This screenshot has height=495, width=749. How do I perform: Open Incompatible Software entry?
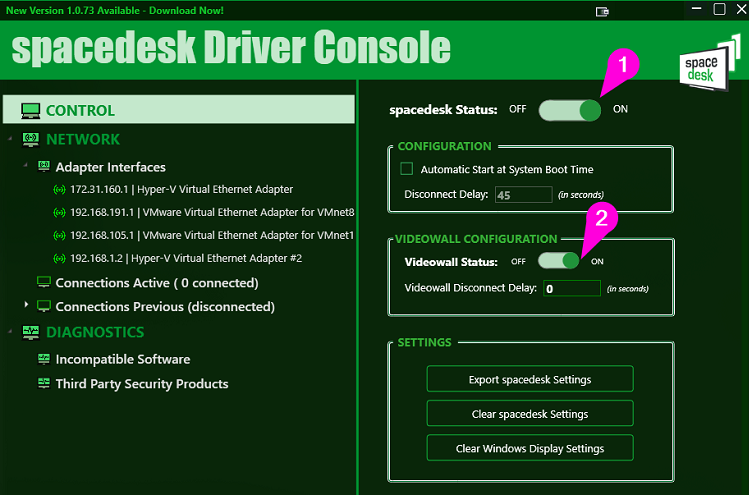point(123,359)
